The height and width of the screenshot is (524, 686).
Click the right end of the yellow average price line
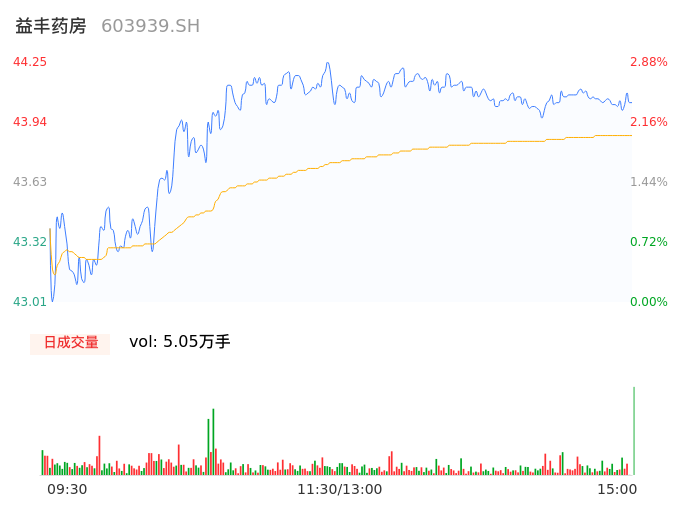tap(630, 135)
